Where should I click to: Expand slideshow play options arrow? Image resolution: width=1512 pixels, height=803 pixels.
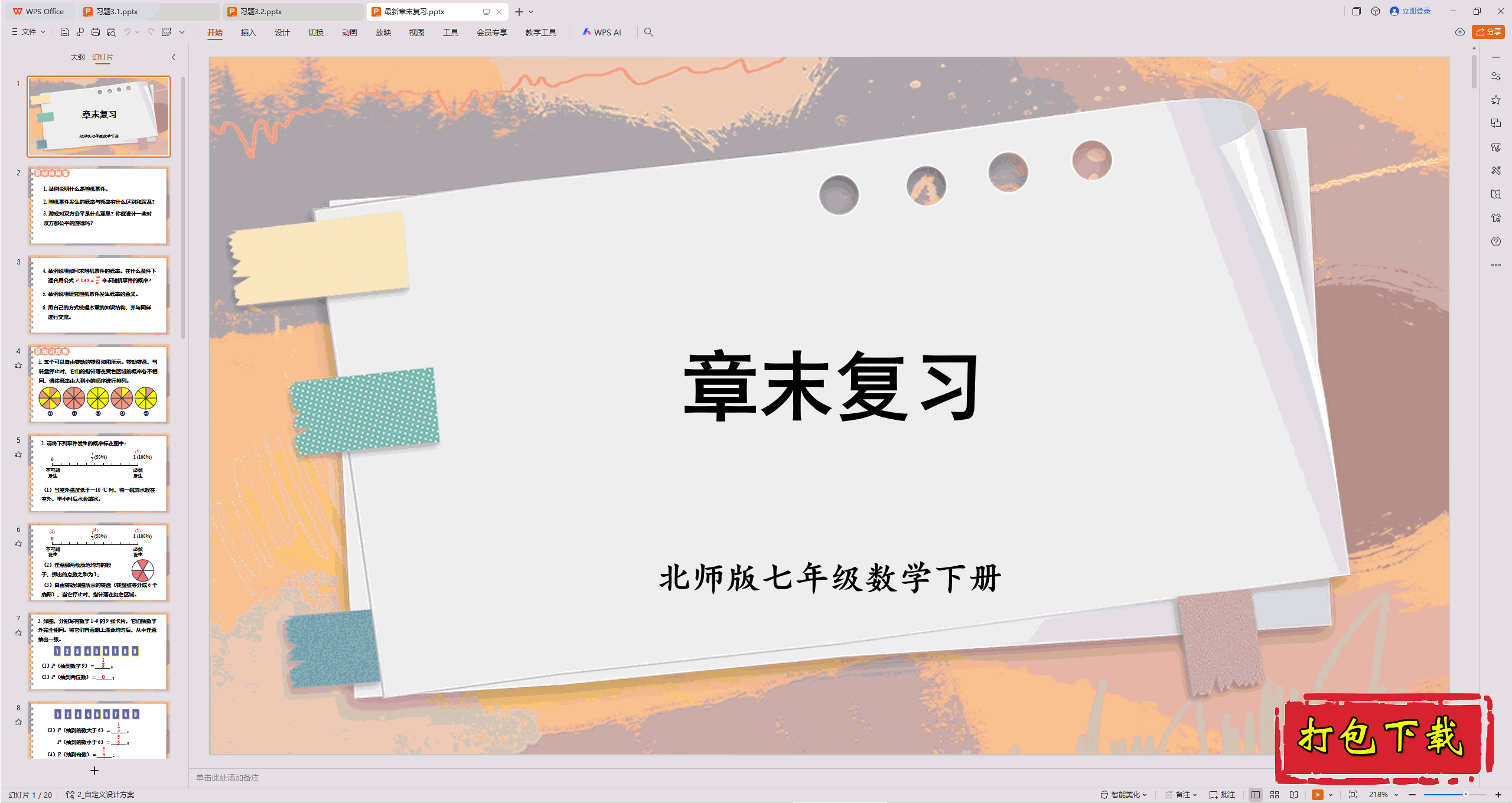click(1331, 795)
